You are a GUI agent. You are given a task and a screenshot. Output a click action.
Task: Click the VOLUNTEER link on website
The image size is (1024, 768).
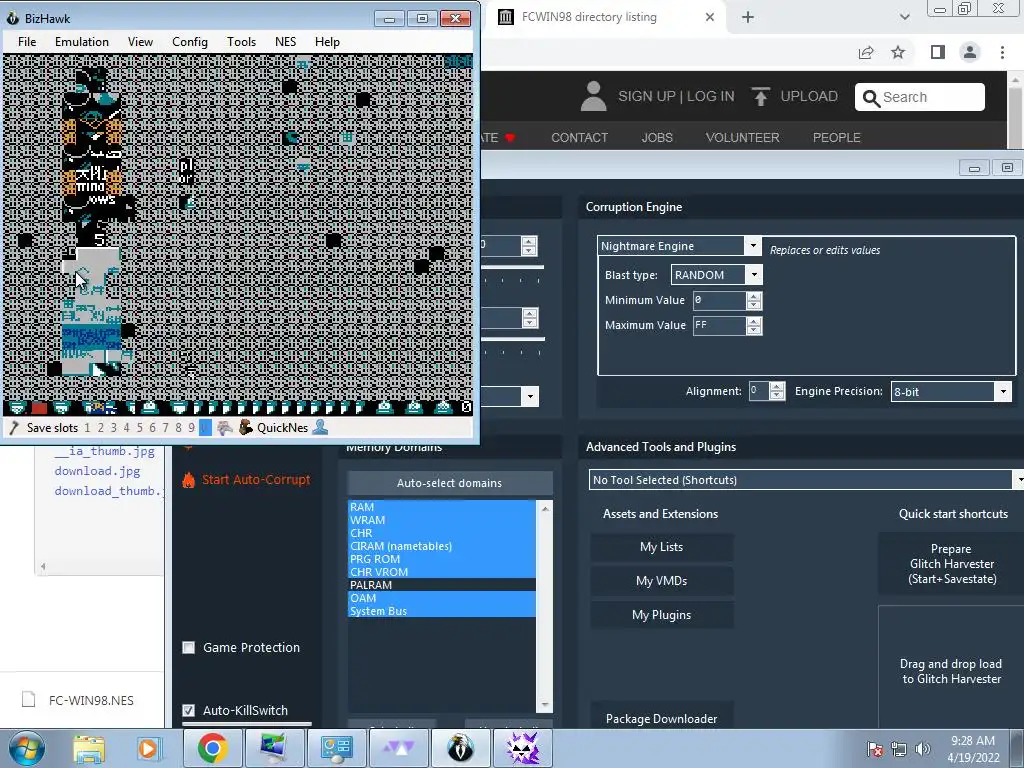coord(743,138)
